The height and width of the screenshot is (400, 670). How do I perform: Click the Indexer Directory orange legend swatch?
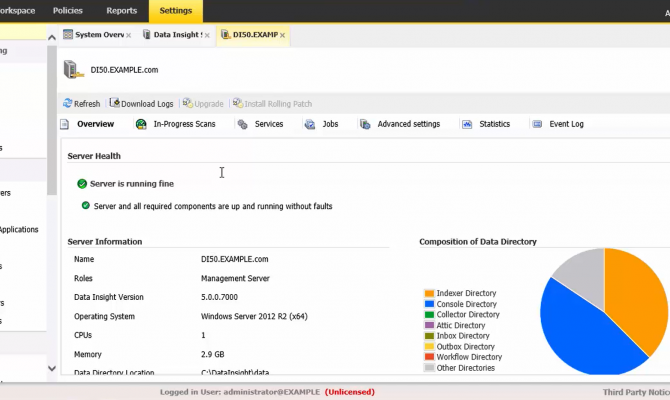429,293
